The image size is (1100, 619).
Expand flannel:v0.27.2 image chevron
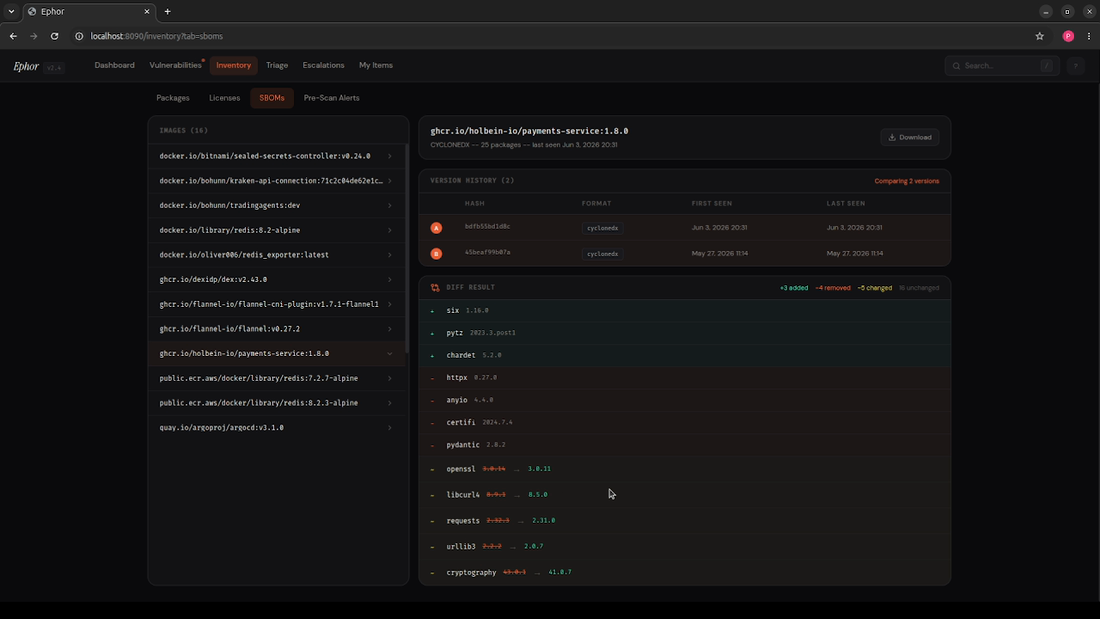coord(390,329)
